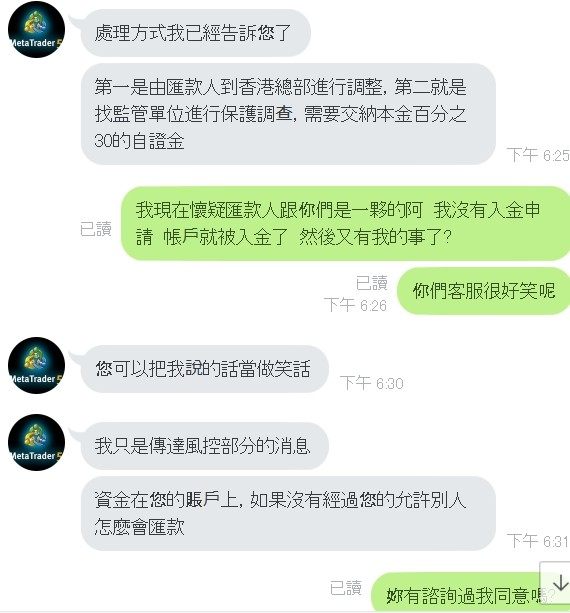Screen dimensions: 570x613
Task: Click the message about 香港總部 and 自證金
Action: pos(288,114)
